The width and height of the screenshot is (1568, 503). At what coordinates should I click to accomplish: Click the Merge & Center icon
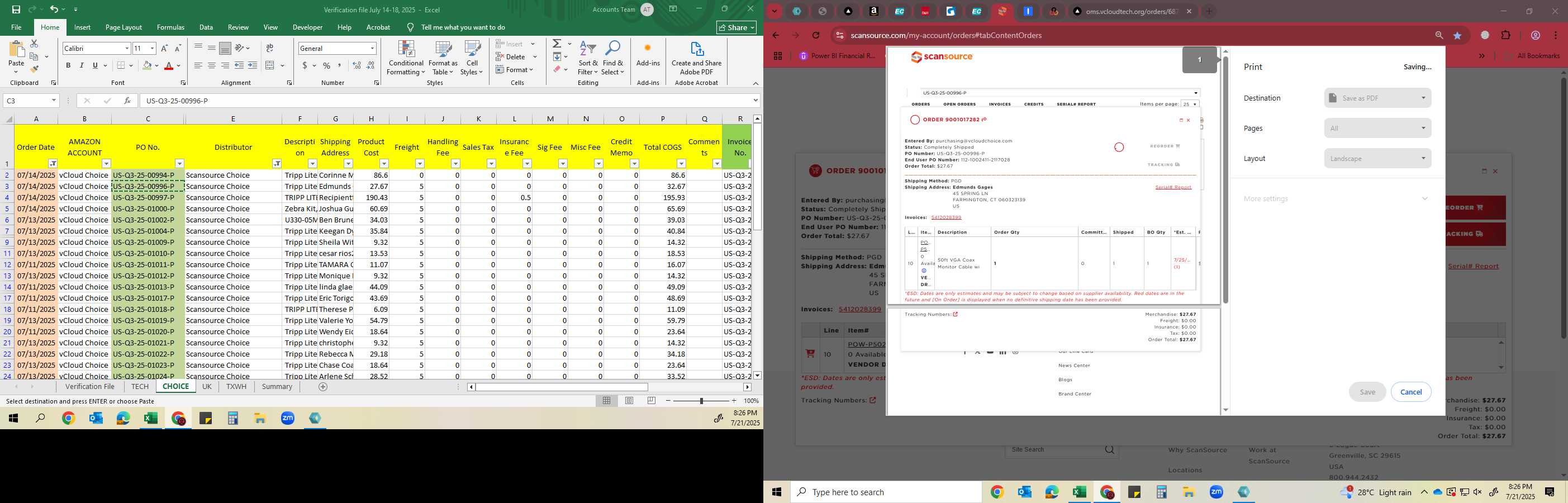coord(270,65)
